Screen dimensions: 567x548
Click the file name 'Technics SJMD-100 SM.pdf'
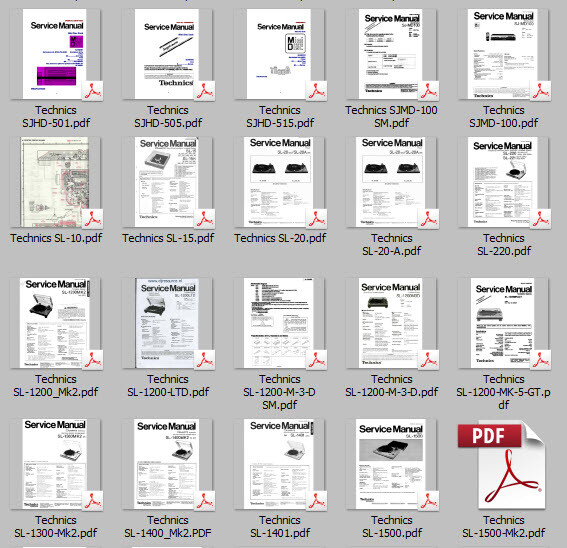point(391,116)
